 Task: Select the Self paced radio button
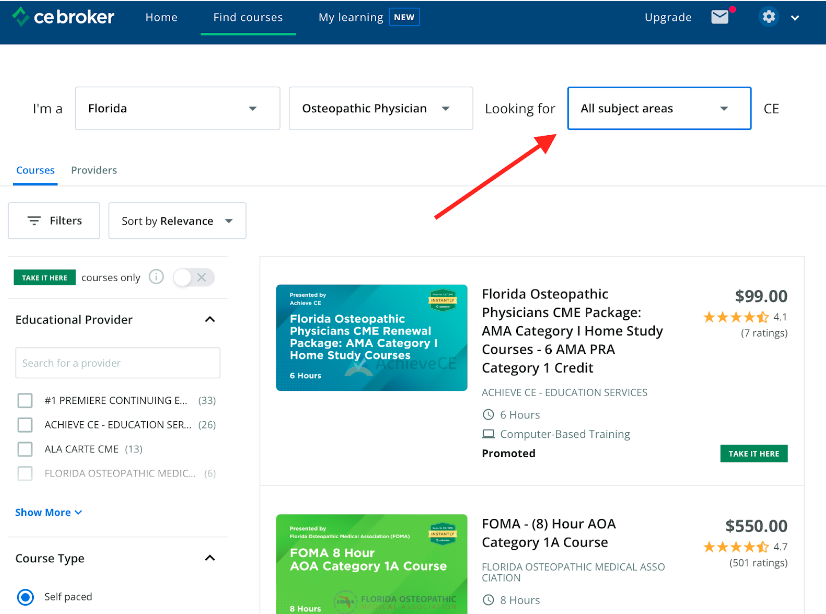click(x=25, y=597)
